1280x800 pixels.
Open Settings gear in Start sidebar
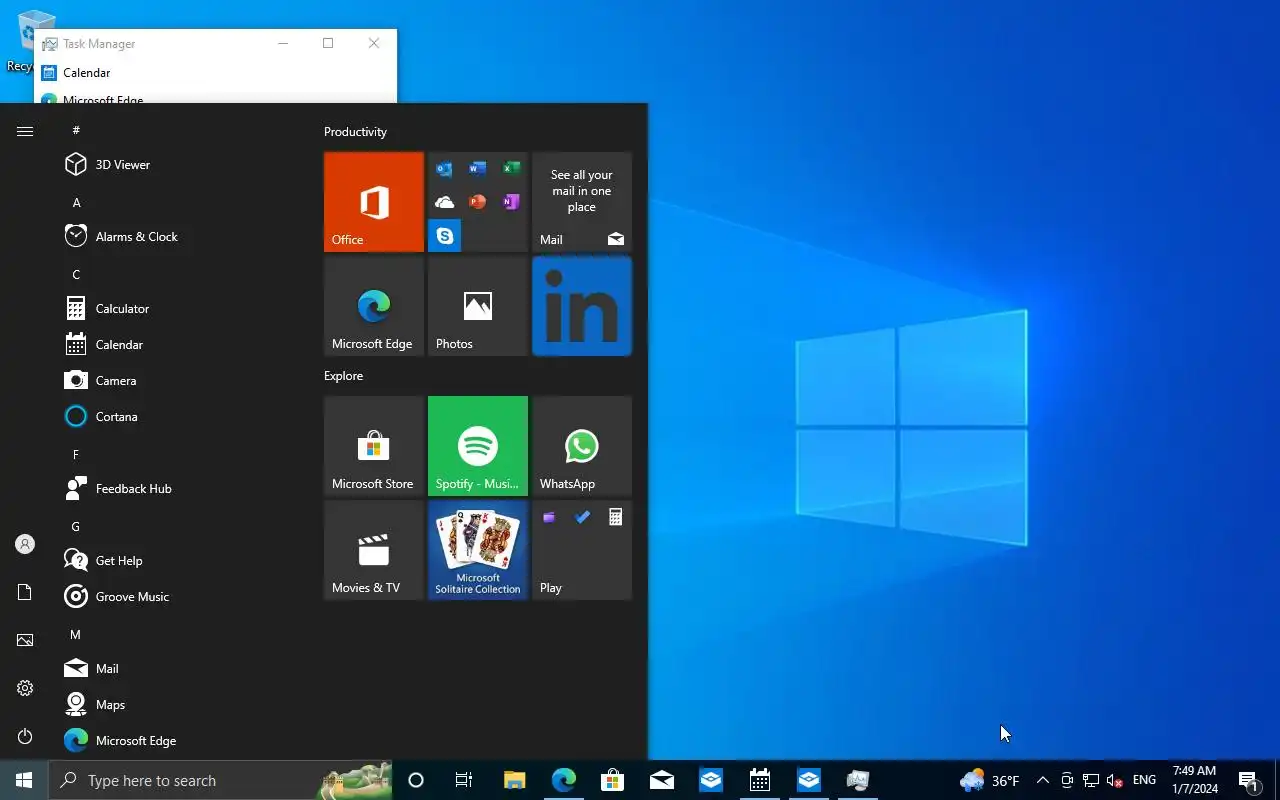point(25,688)
